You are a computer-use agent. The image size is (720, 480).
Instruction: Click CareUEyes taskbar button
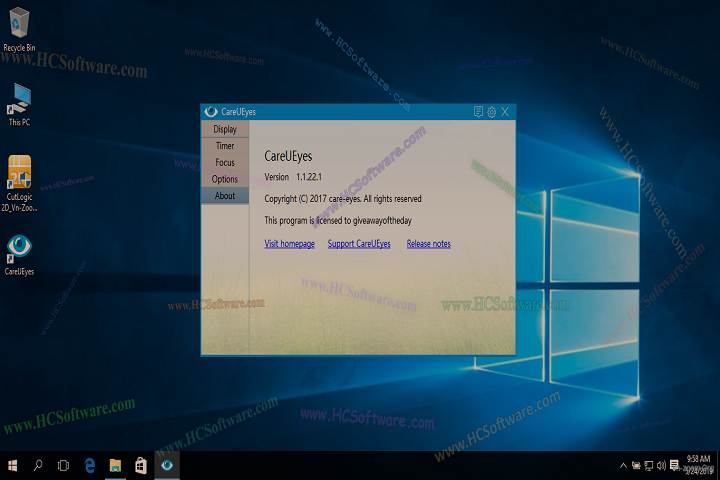[x=167, y=466]
